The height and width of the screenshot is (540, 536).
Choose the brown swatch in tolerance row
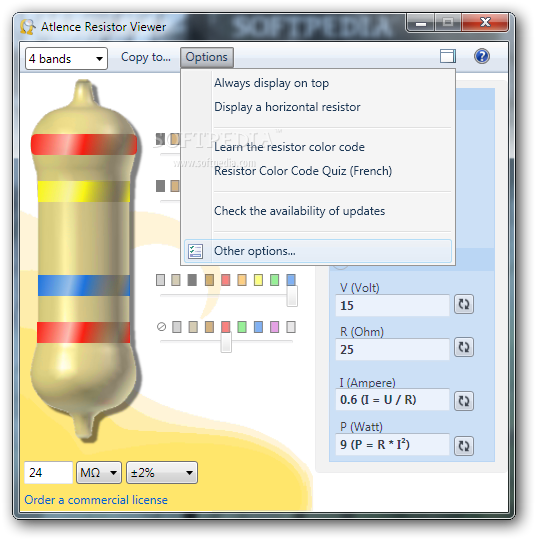(x=209, y=327)
